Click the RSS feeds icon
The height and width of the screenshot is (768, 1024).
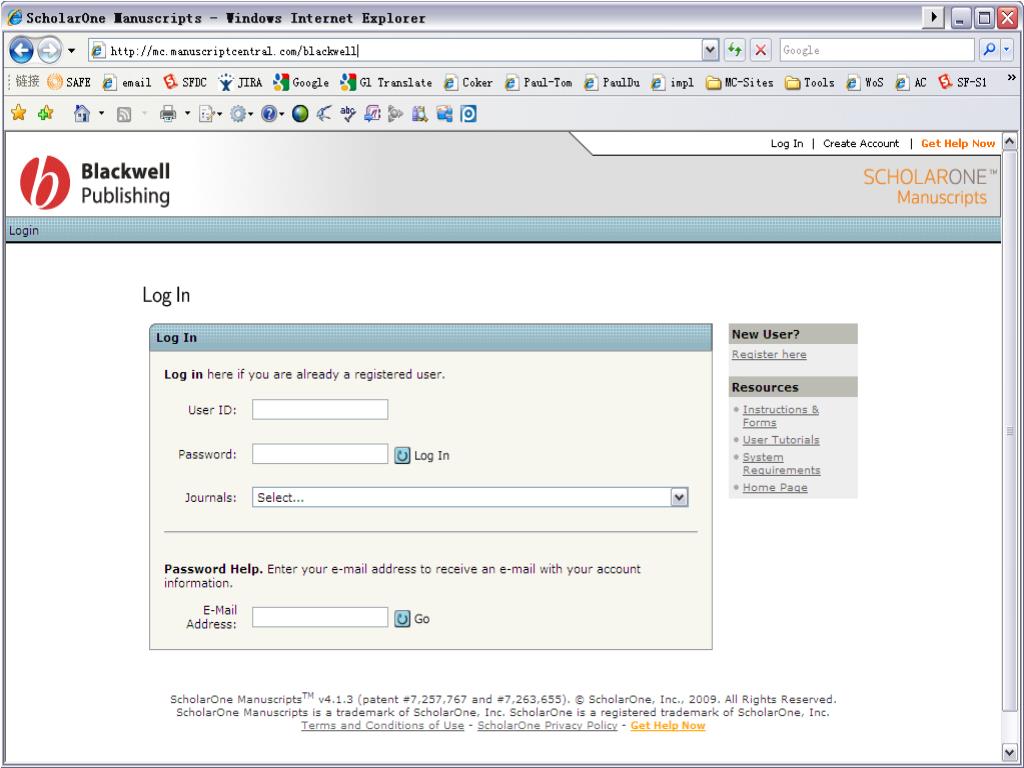pyautogui.click(x=124, y=114)
